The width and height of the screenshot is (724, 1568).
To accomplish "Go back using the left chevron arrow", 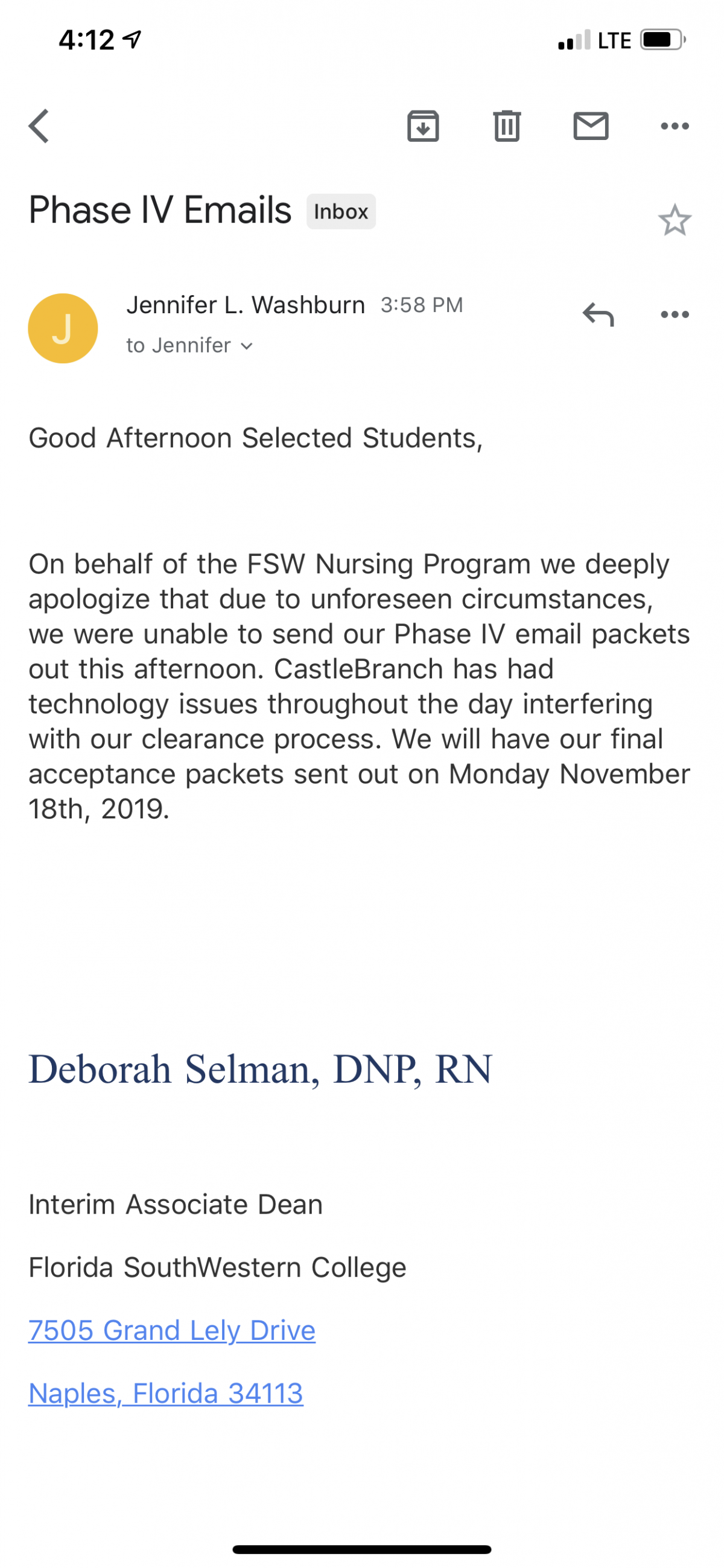I will pos(39,126).
